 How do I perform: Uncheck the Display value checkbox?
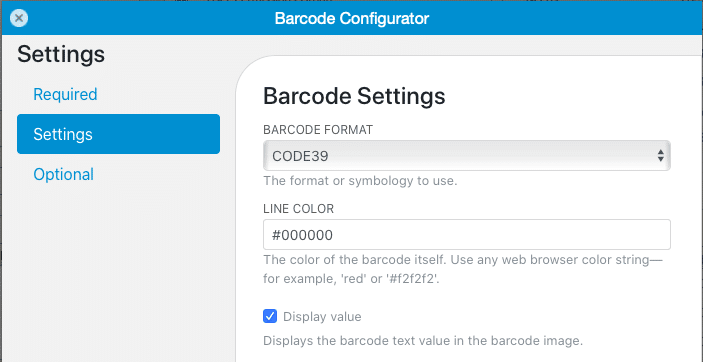(x=270, y=317)
